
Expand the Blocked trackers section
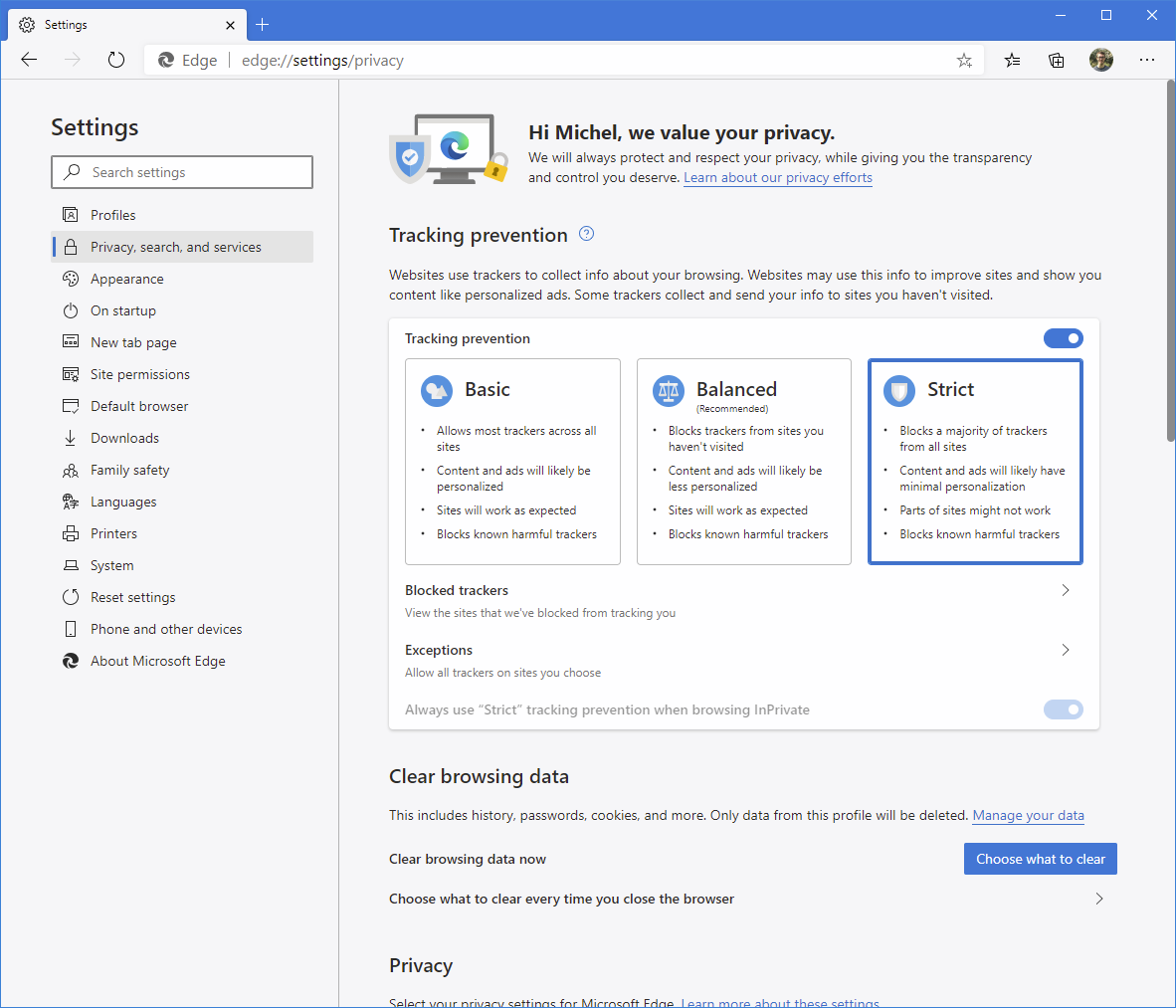click(x=1065, y=590)
